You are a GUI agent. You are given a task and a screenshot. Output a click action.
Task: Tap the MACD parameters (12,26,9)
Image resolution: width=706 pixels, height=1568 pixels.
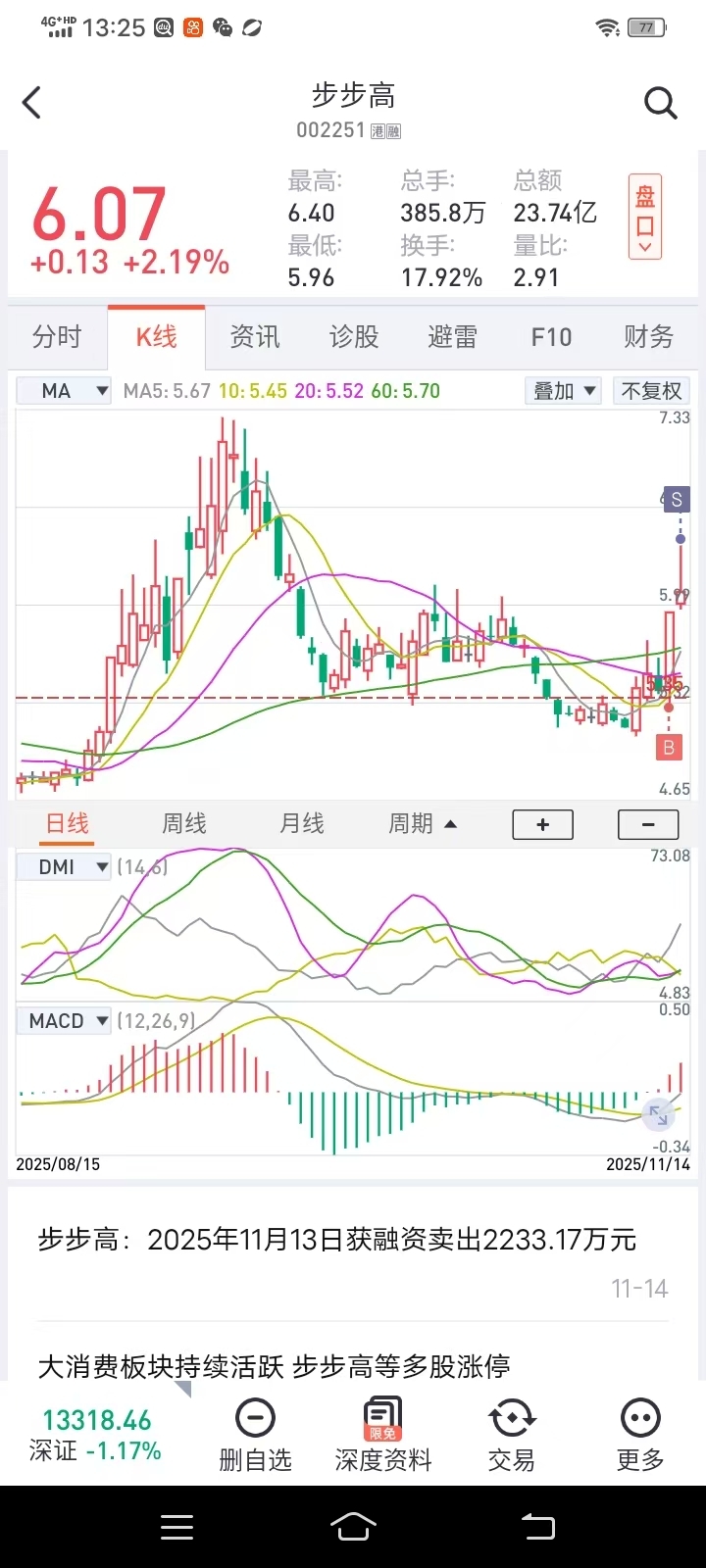[156, 1021]
